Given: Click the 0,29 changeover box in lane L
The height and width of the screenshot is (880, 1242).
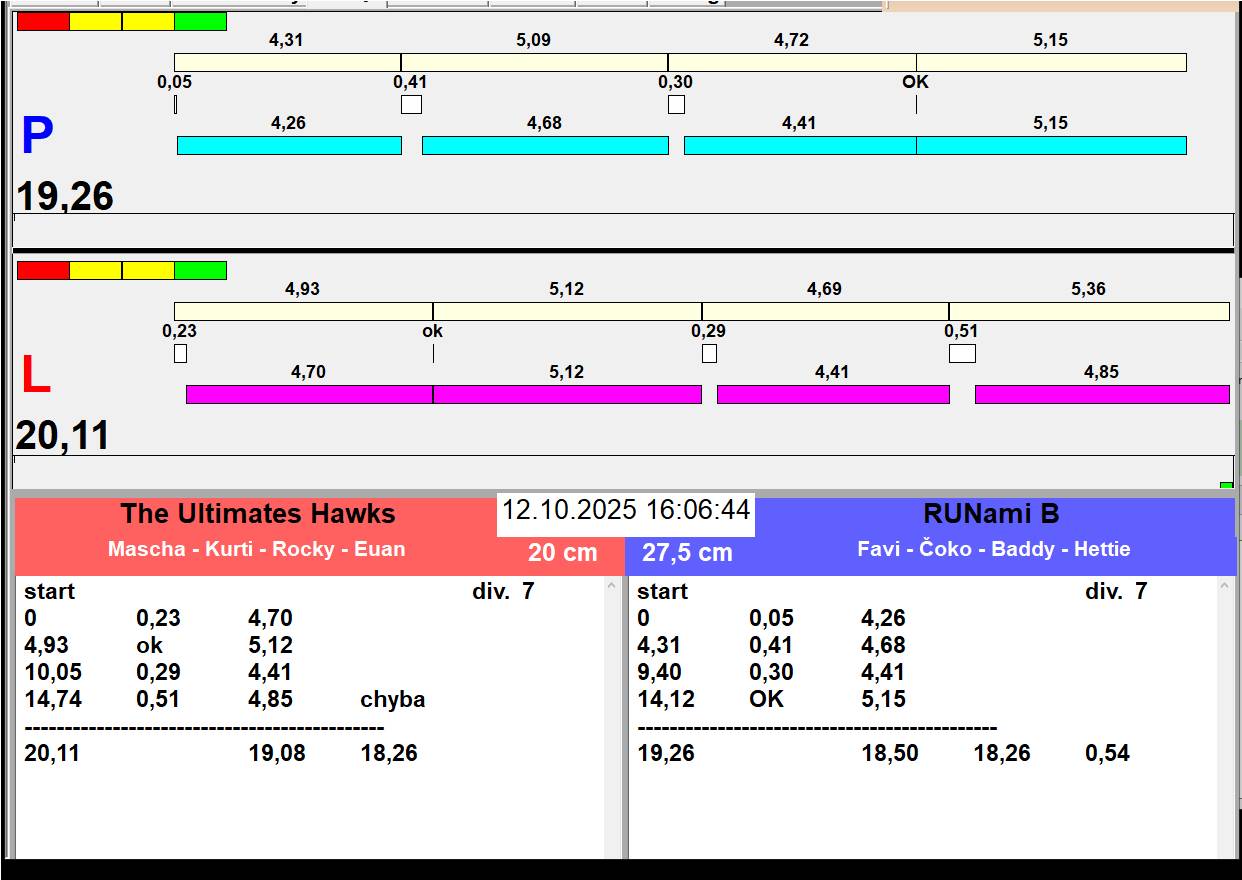Looking at the screenshot, I should click(709, 353).
